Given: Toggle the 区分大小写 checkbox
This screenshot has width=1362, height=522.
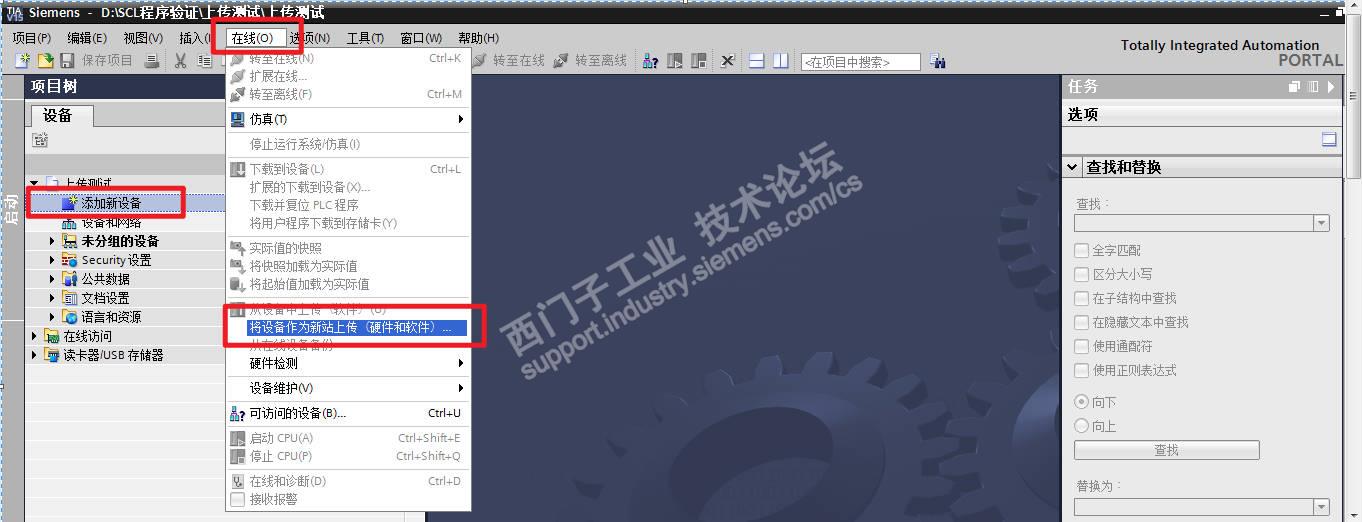Looking at the screenshot, I should [x=1081, y=274].
